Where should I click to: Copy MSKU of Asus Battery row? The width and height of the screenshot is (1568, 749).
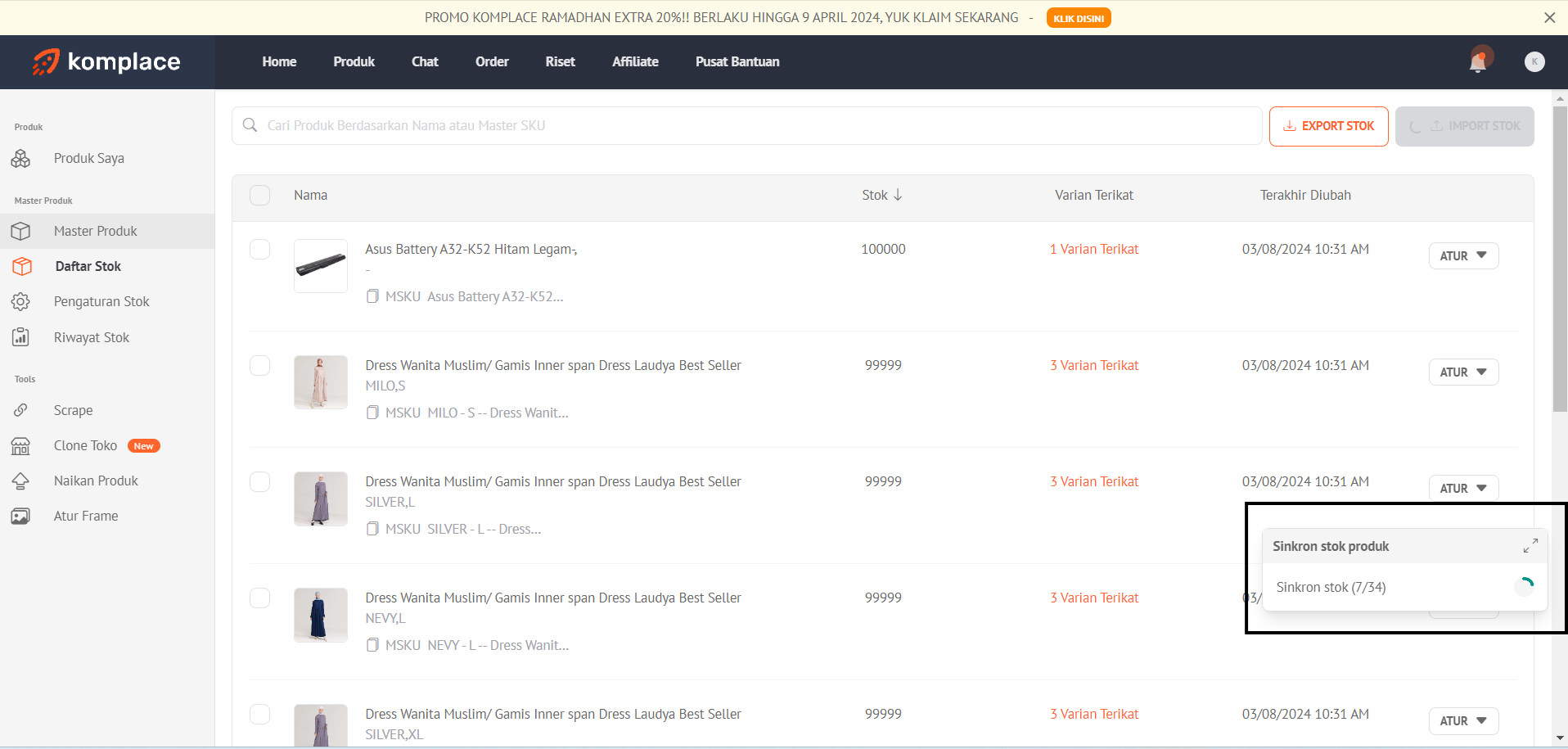click(372, 296)
